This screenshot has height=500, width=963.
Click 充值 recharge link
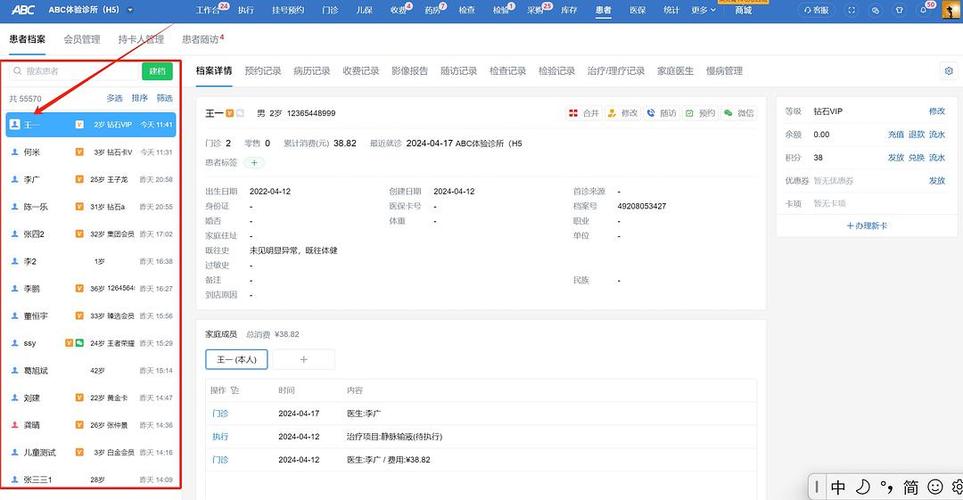click(x=896, y=135)
